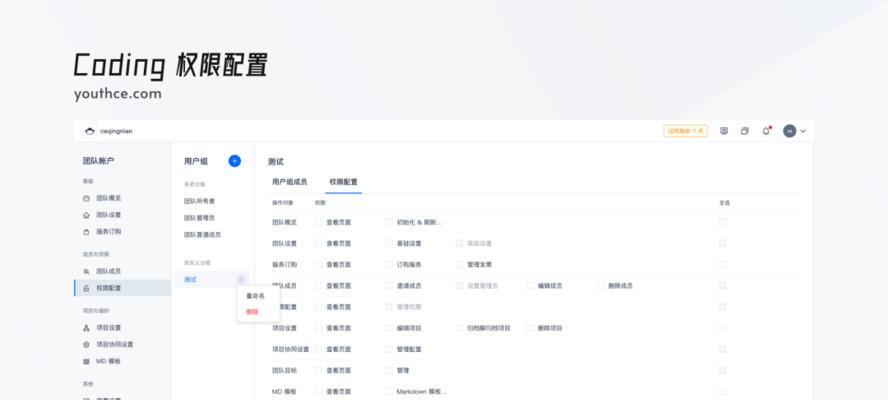Select the 团队所有者 user group
This screenshot has width=888, height=400.
(x=199, y=201)
